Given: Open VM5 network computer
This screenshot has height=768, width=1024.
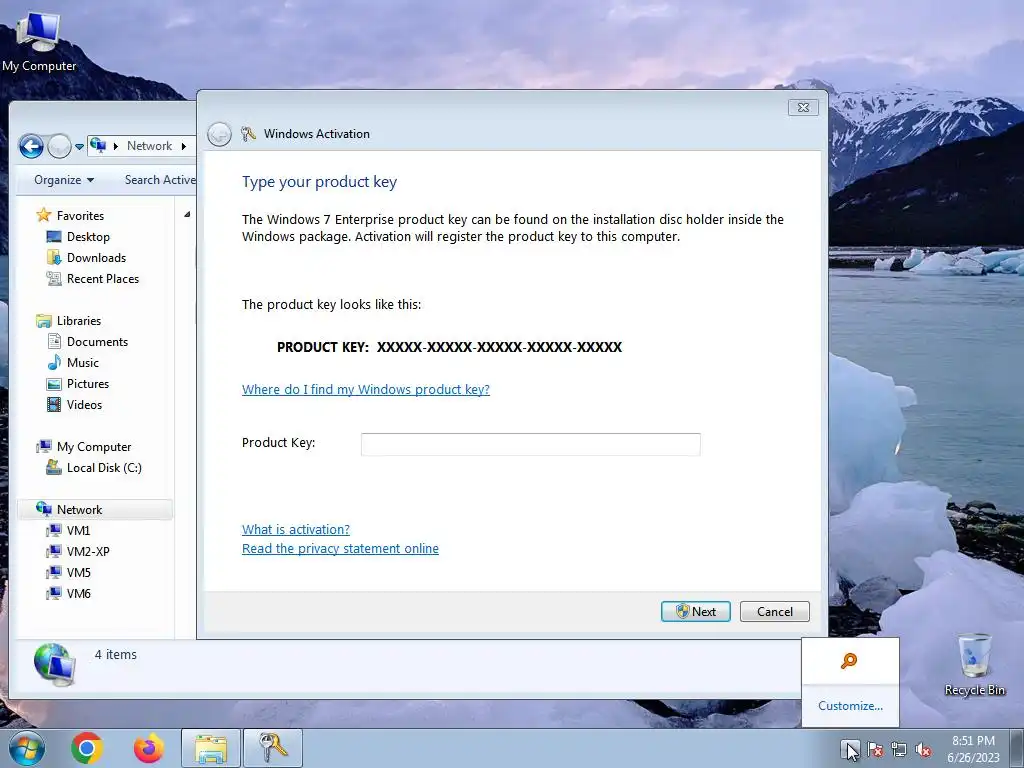Looking at the screenshot, I should pos(78,572).
